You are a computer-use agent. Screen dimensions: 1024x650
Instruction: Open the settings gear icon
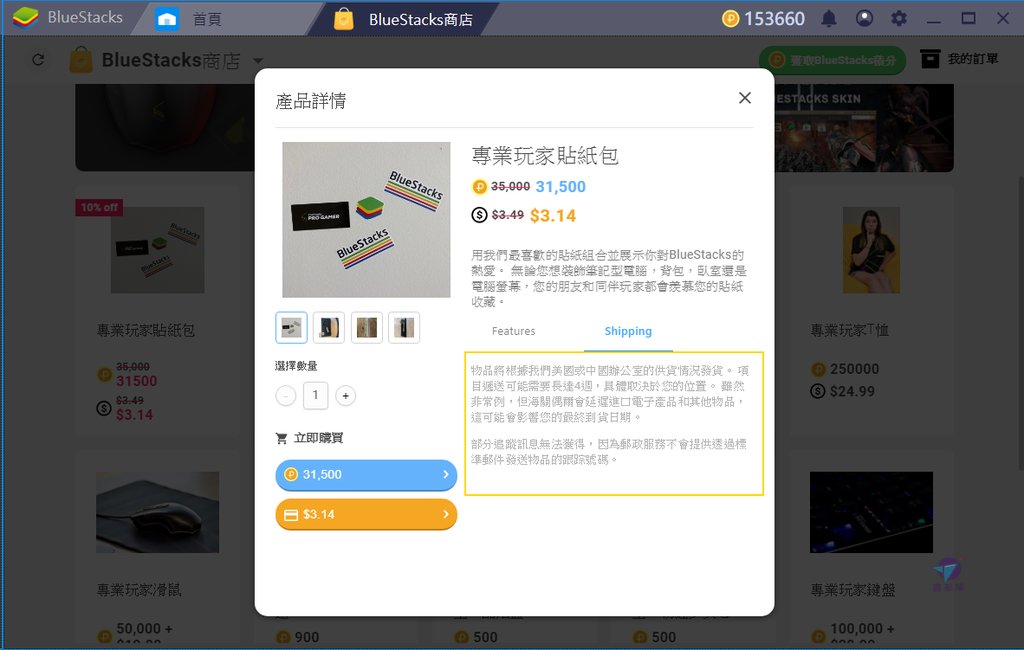pos(899,18)
